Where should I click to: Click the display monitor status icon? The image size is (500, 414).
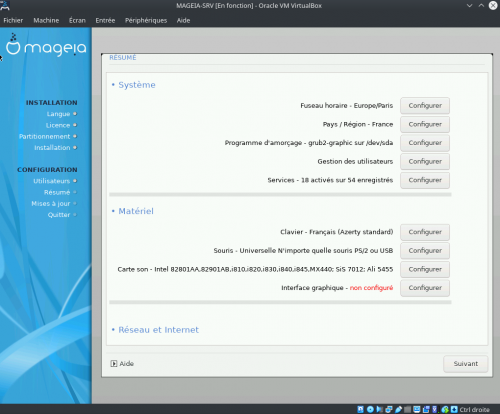(417, 409)
